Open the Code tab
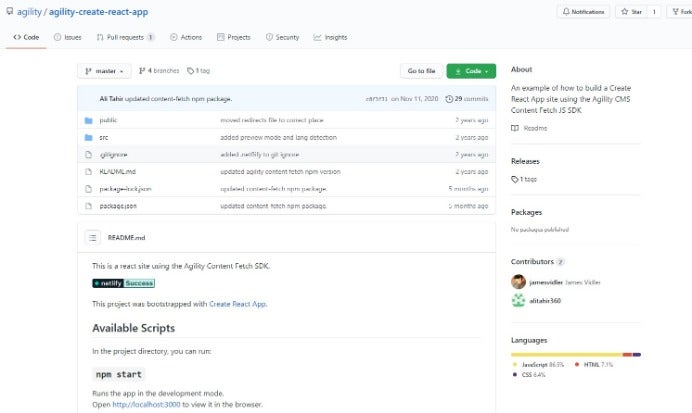This screenshot has width=692, height=413. click(x=26, y=37)
